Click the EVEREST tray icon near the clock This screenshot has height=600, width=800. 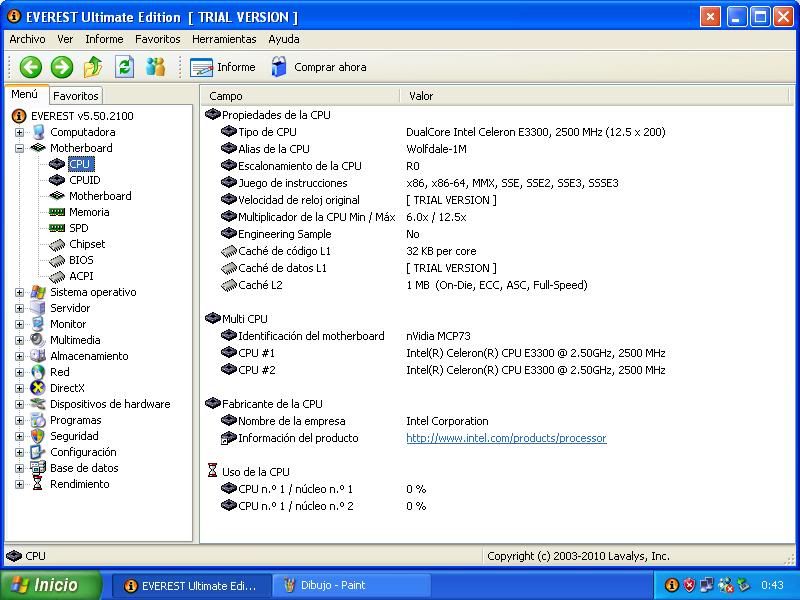(x=672, y=585)
